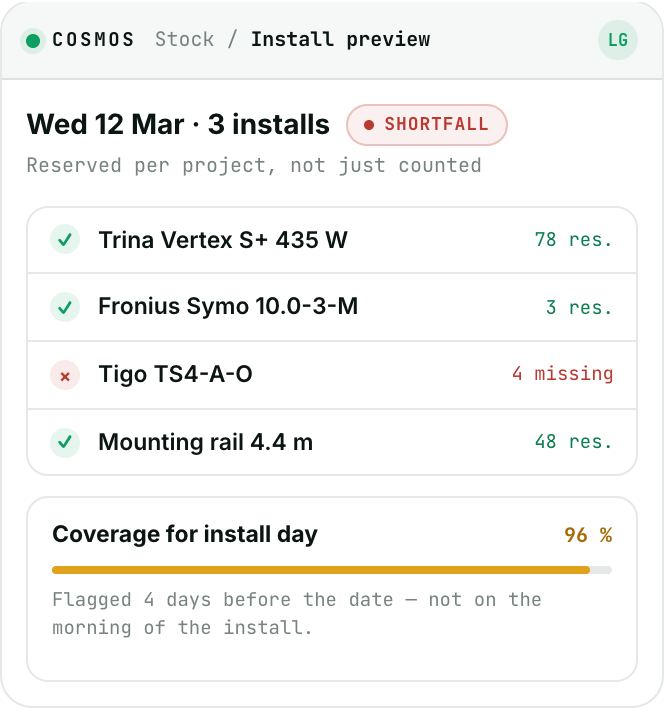Click the 3 res. value
This screenshot has width=664, height=710.
(x=579, y=307)
